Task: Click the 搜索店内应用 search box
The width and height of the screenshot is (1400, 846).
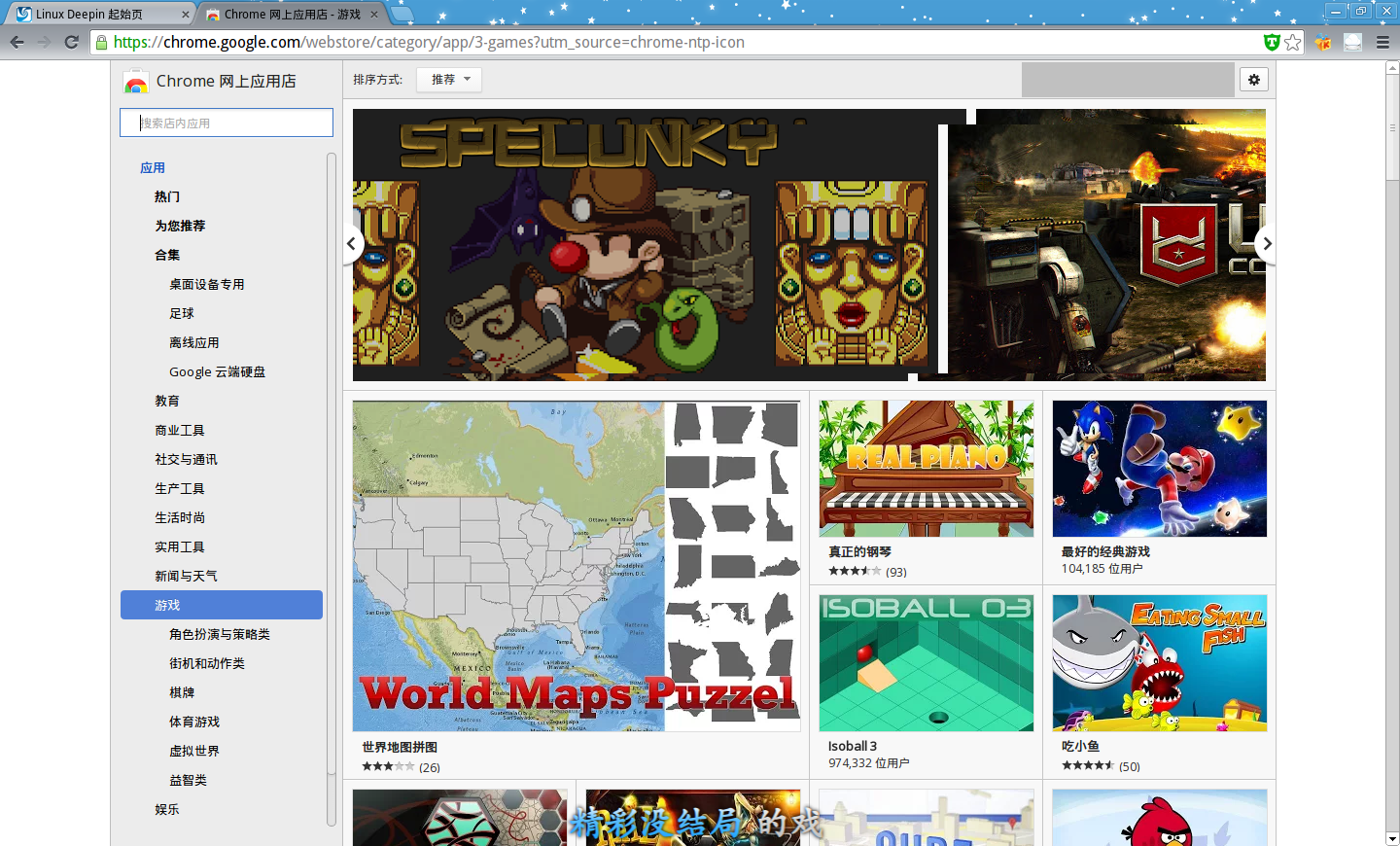Action: (227, 123)
